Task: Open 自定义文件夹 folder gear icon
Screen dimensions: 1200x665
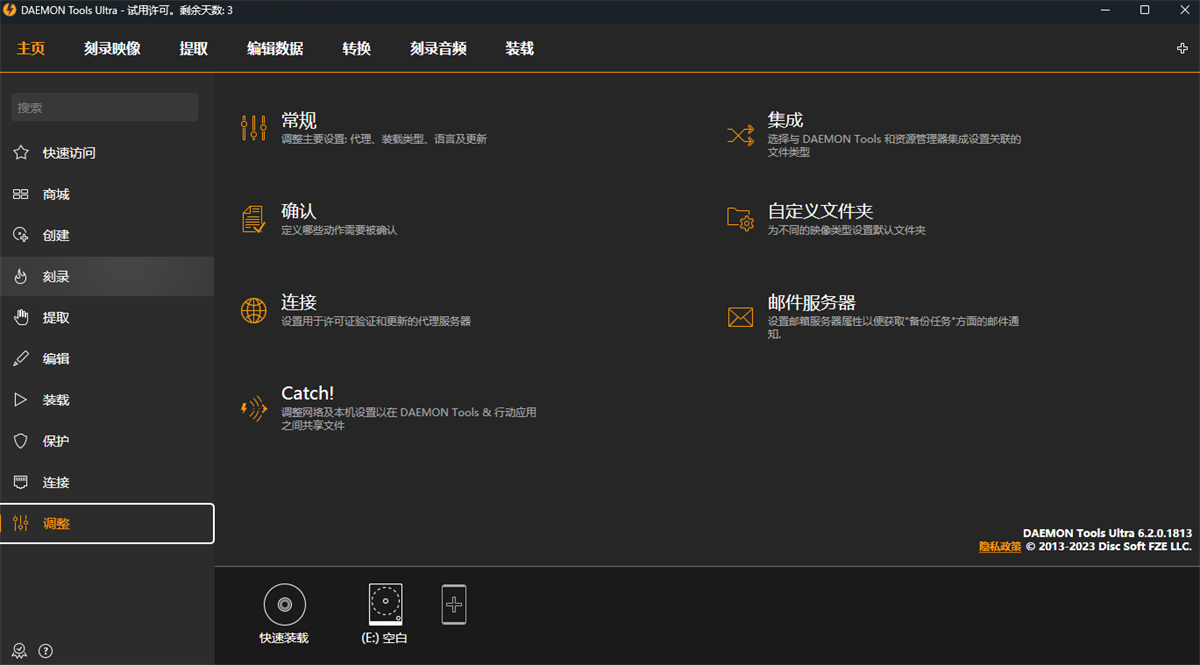Action: pos(740,219)
